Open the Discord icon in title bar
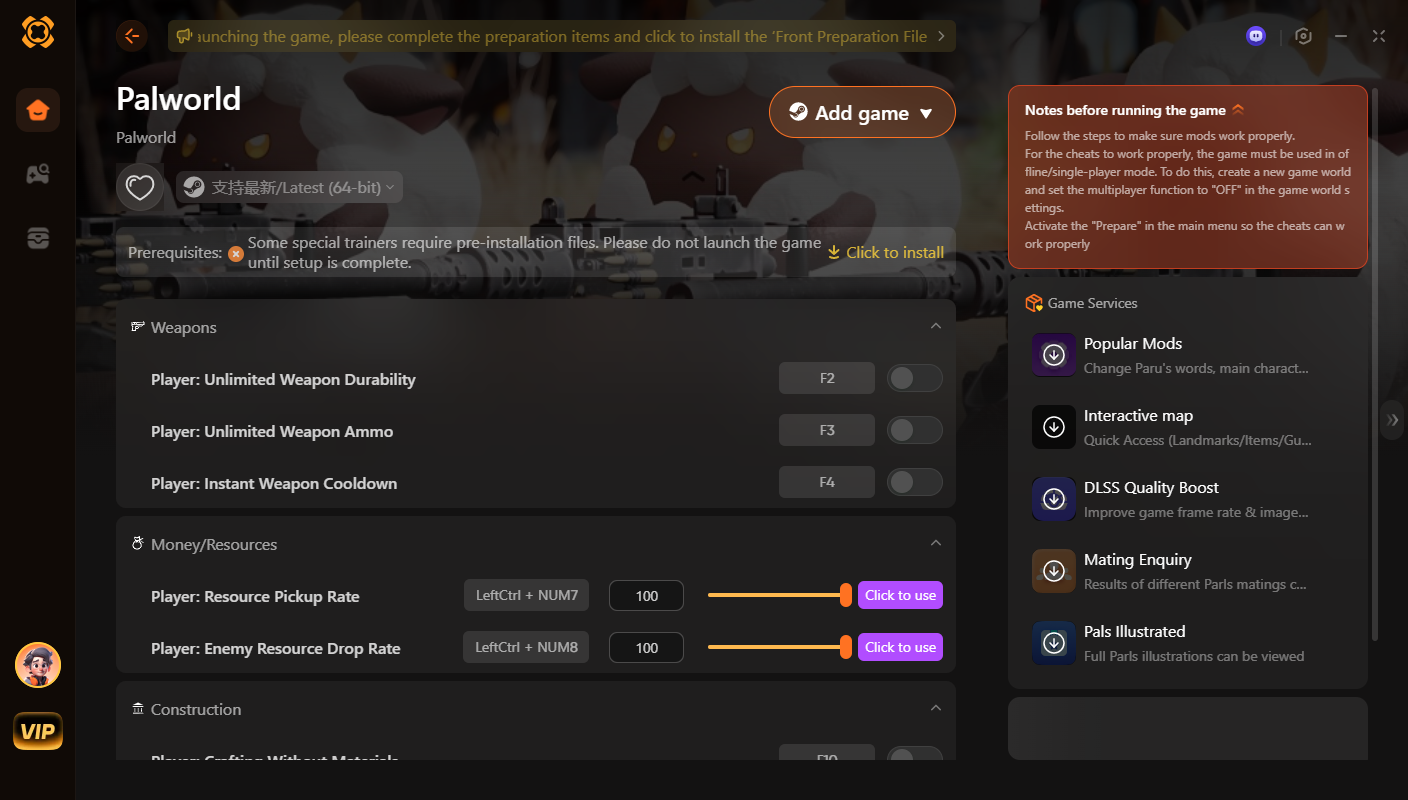The image size is (1408, 800). [x=1256, y=36]
